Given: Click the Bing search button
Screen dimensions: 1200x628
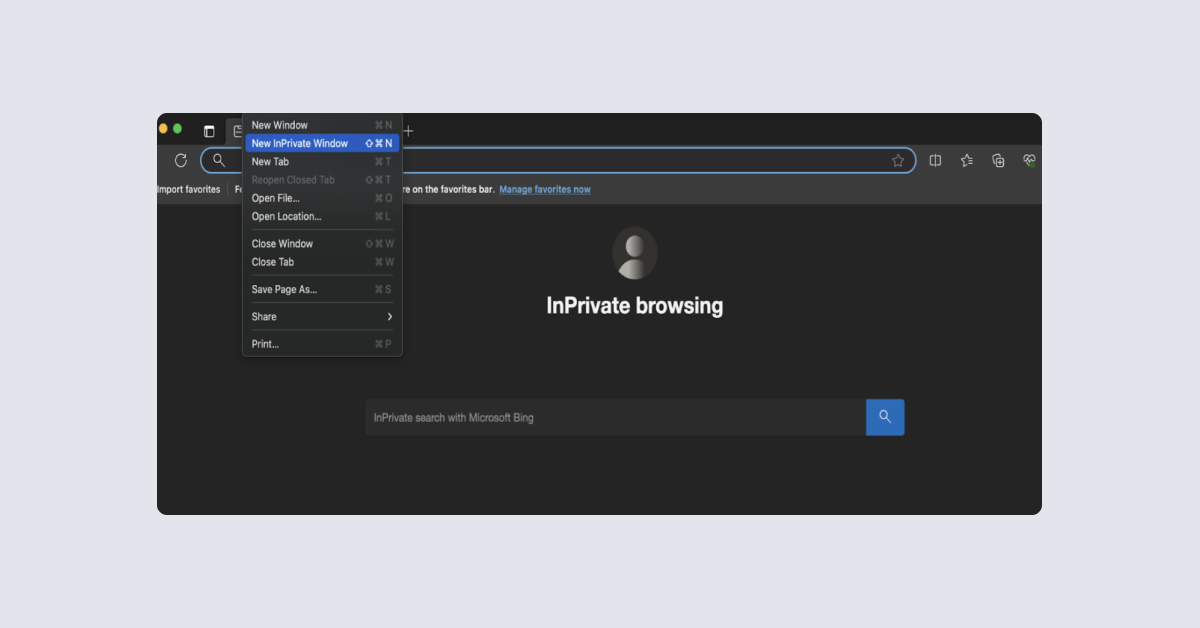Looking at the screenshot, I should coord(884,417).
